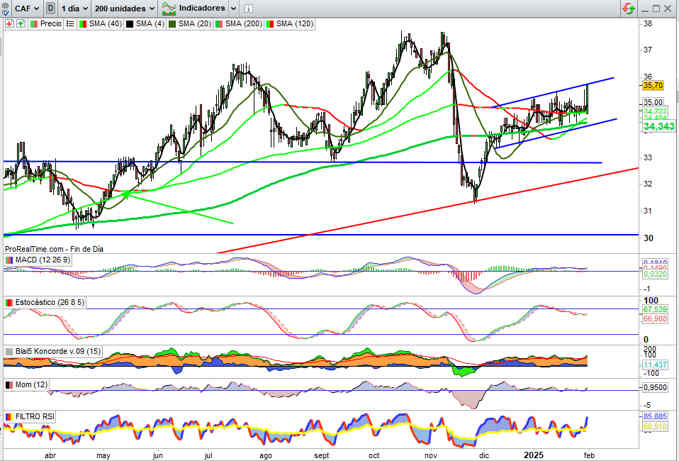Open the '200 unidades' history dropdown
The height and width of the screenshot is (461, 679).
coord(124,7)
